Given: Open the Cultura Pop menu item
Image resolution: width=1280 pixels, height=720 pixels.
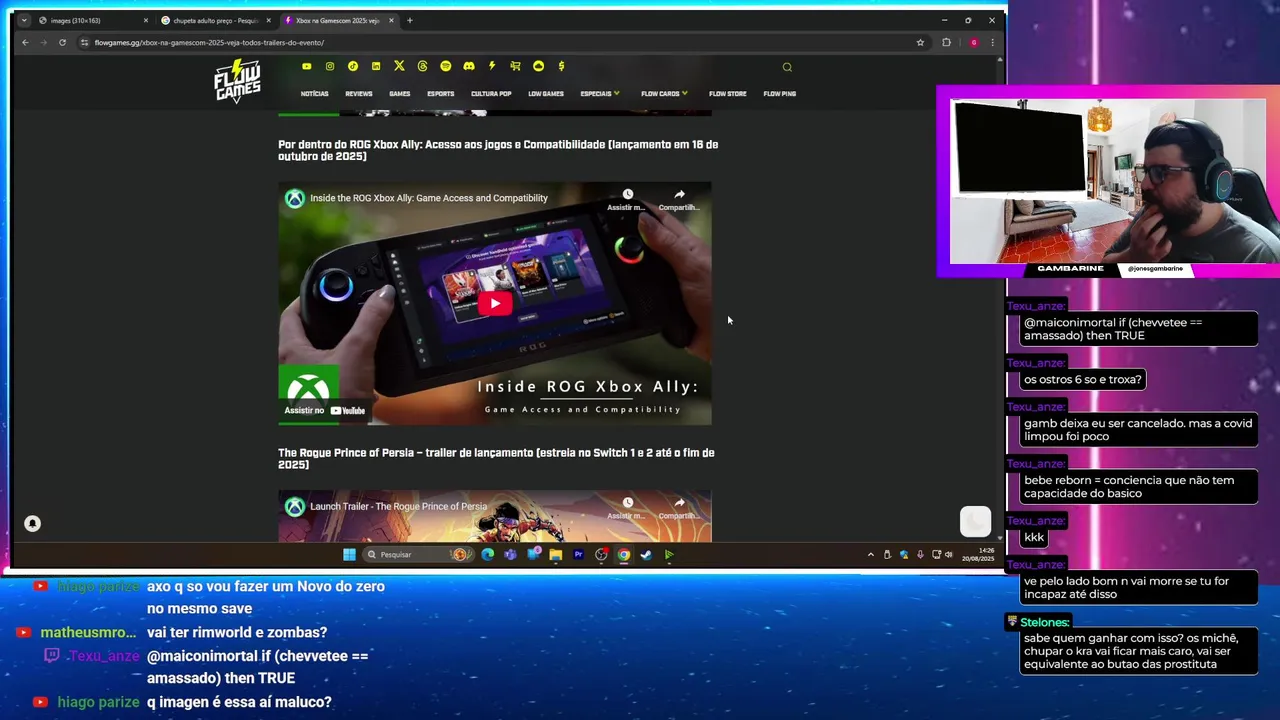Looking at the screenshot, I should coord(491,94).
